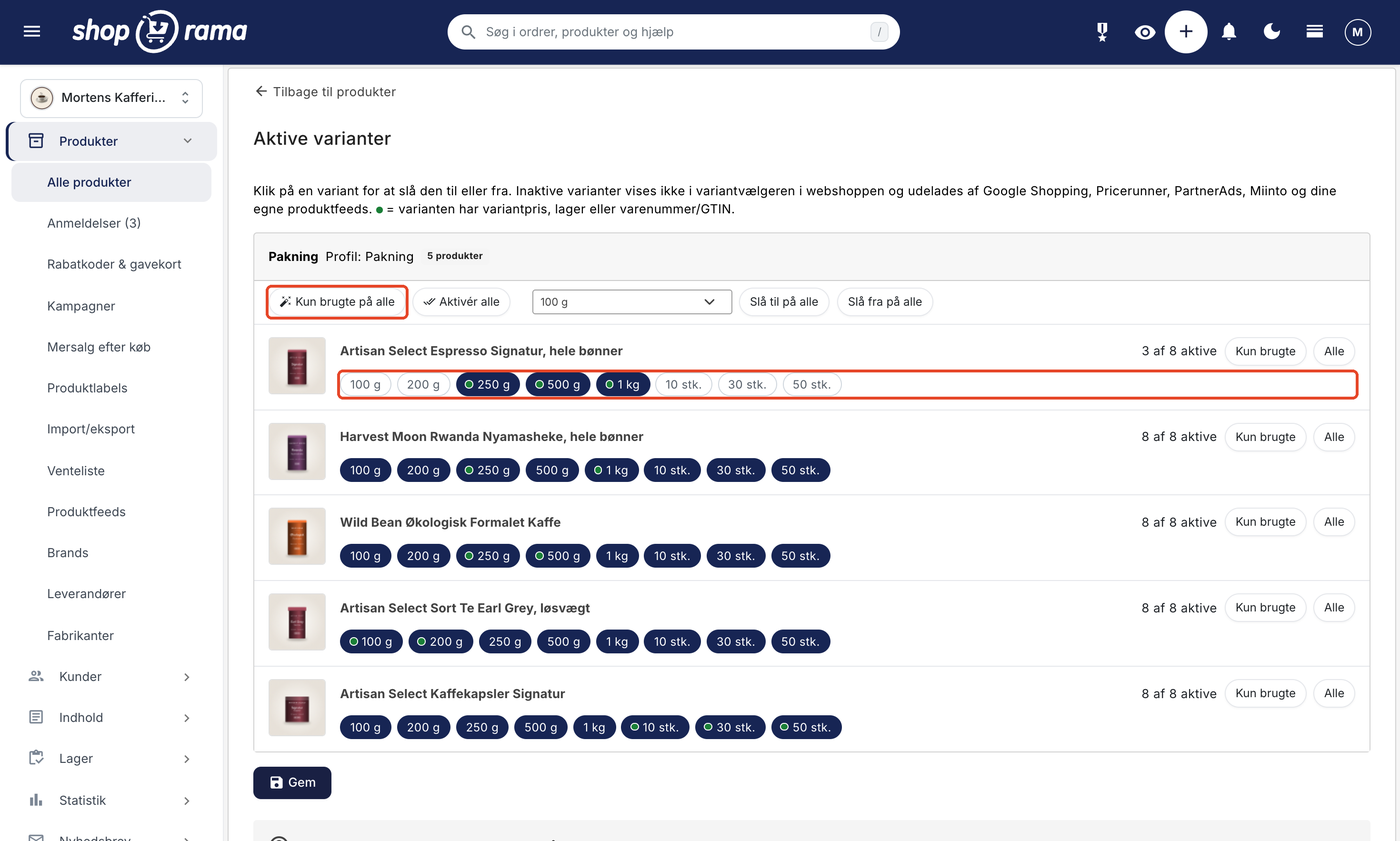Screen dimensions: 1400x841
Task: Open notifications bell
Action: tap(1229, 32)
